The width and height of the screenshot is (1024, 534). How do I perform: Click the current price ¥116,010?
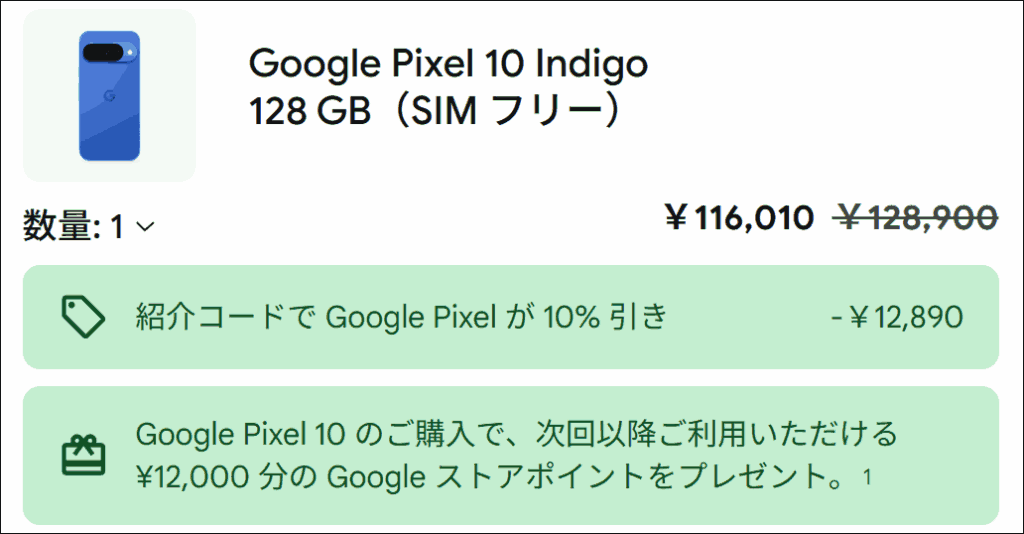click(739, 217)
